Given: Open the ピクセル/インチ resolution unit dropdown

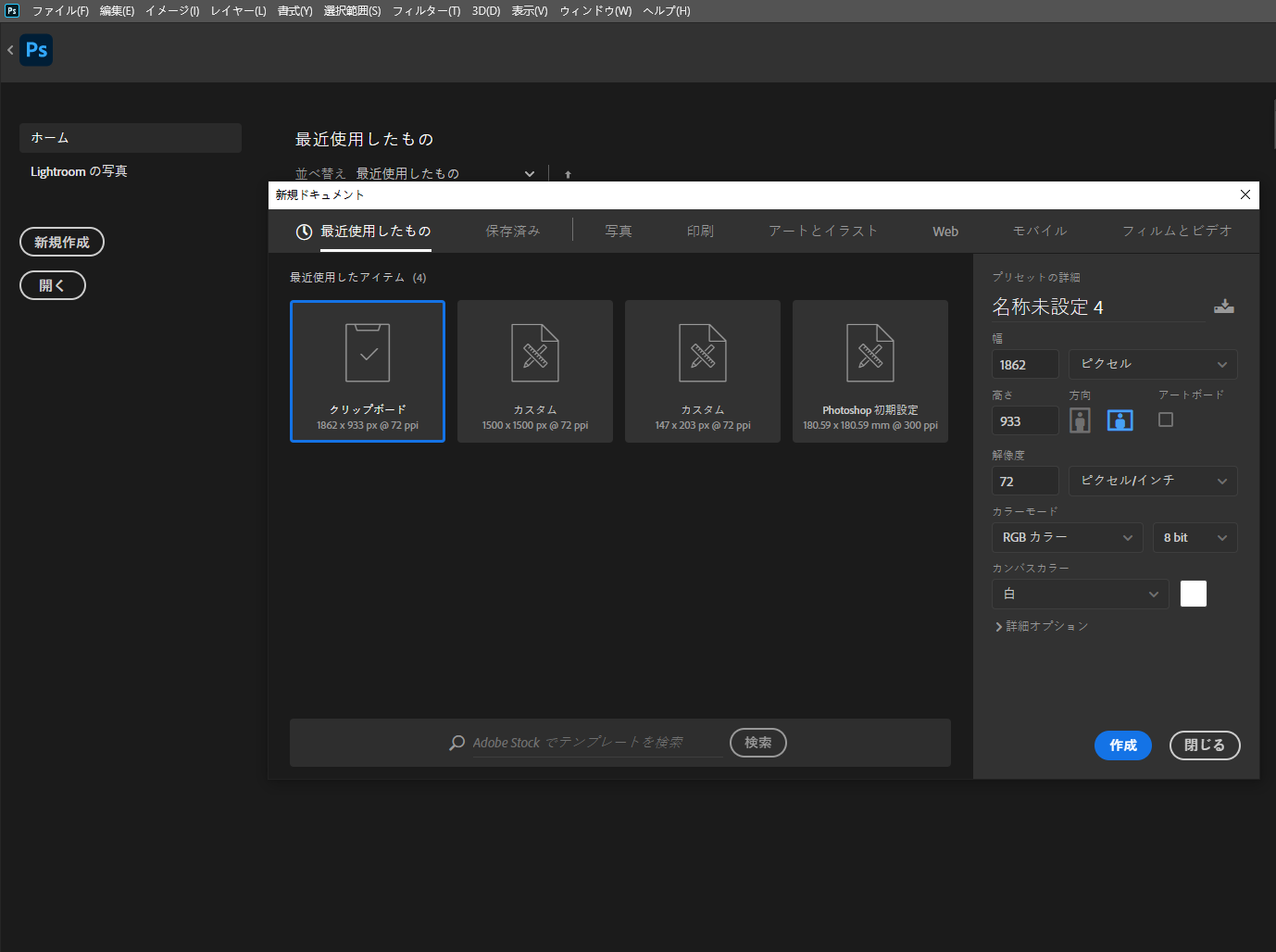Looking at the screenshot, I should click(1153, 481).
